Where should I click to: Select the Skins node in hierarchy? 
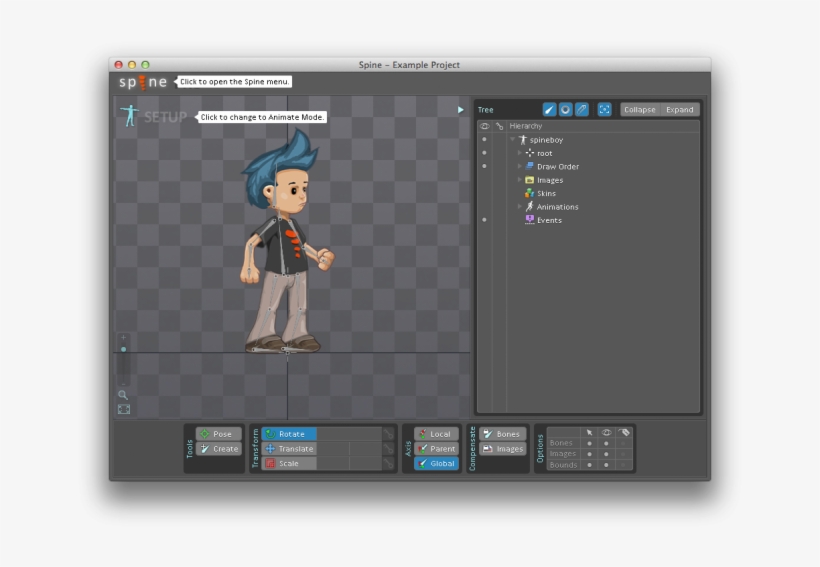(x=546, y=193)
